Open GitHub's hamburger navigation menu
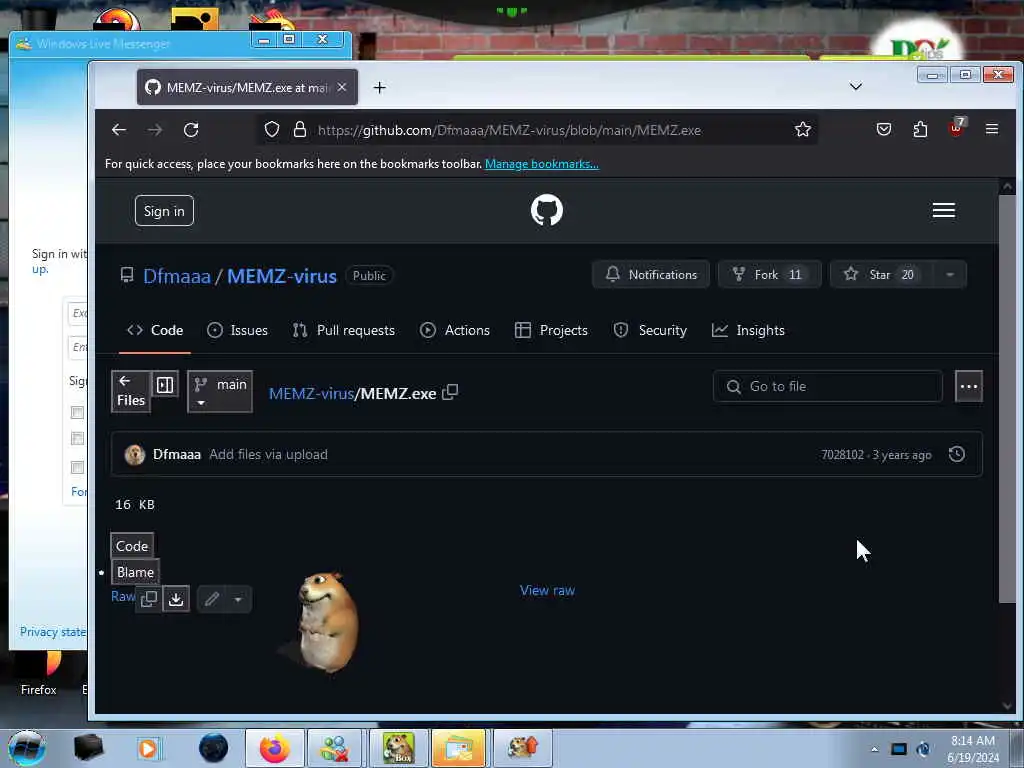The height and width of the screenshot is (768, 1024). [944, 210]
